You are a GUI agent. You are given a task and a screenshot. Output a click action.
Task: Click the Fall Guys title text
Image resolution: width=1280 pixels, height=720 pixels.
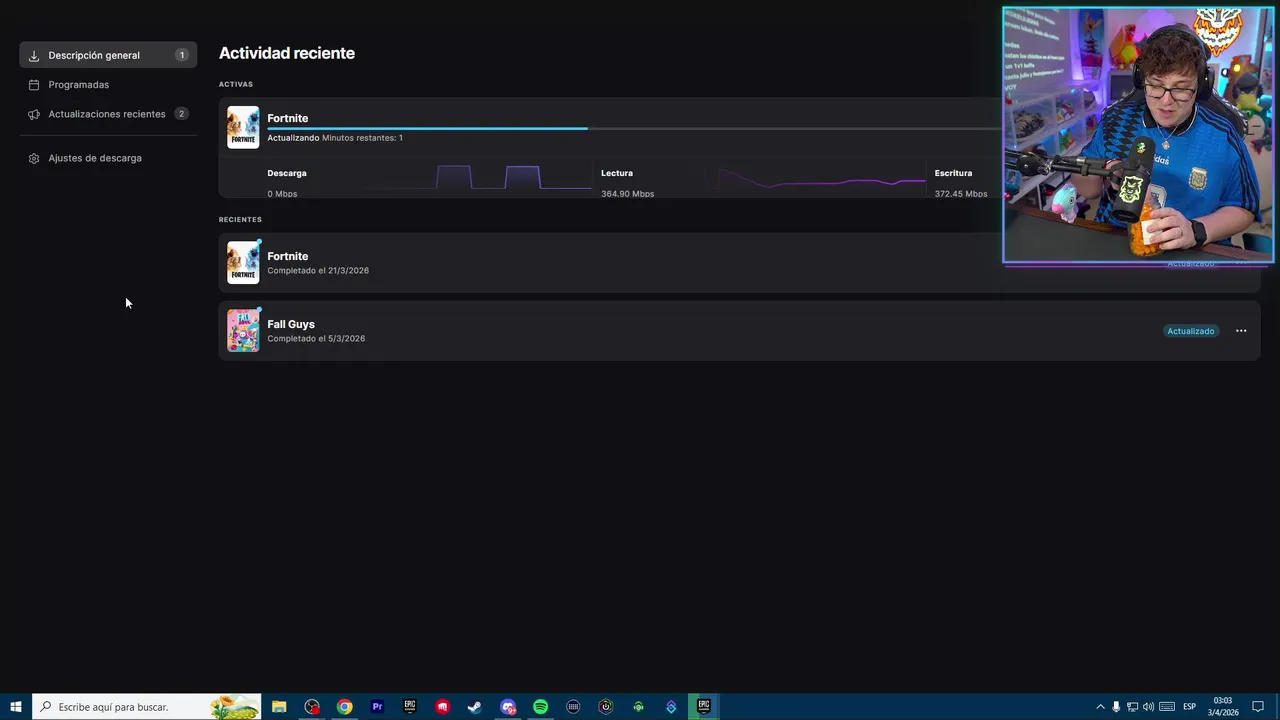pyautogui.click(x=291, y=324)
